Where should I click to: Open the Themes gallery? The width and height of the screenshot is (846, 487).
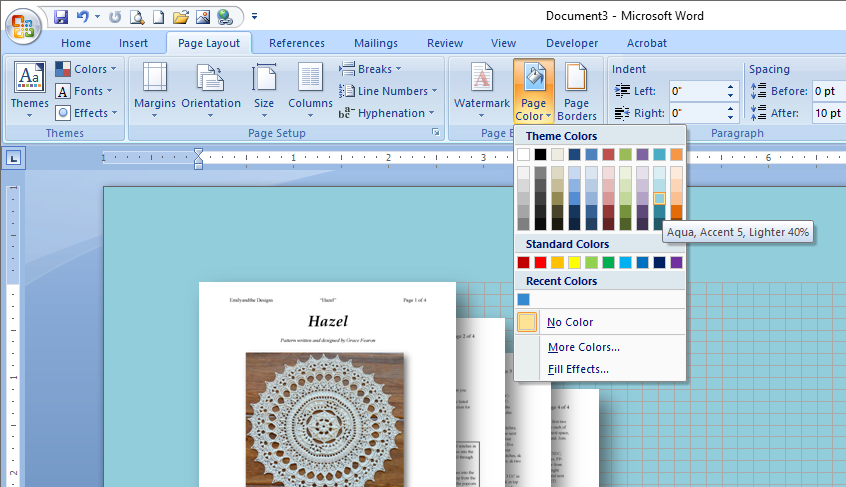[30, 90]
